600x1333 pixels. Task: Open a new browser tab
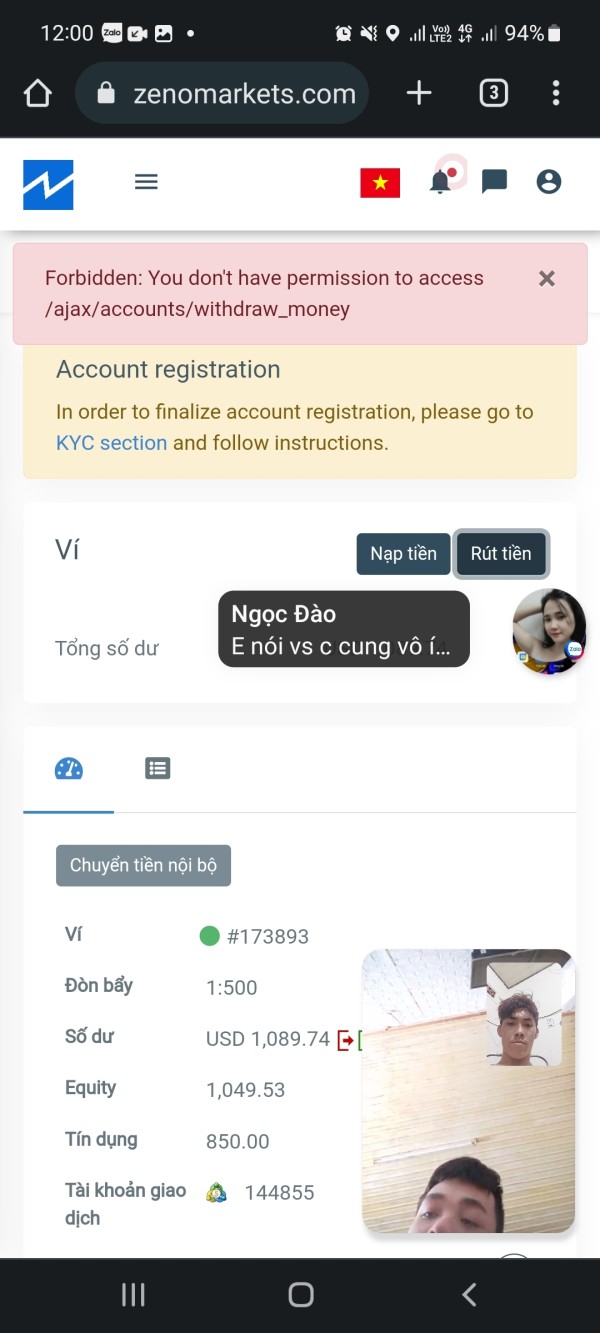point(419,94)
